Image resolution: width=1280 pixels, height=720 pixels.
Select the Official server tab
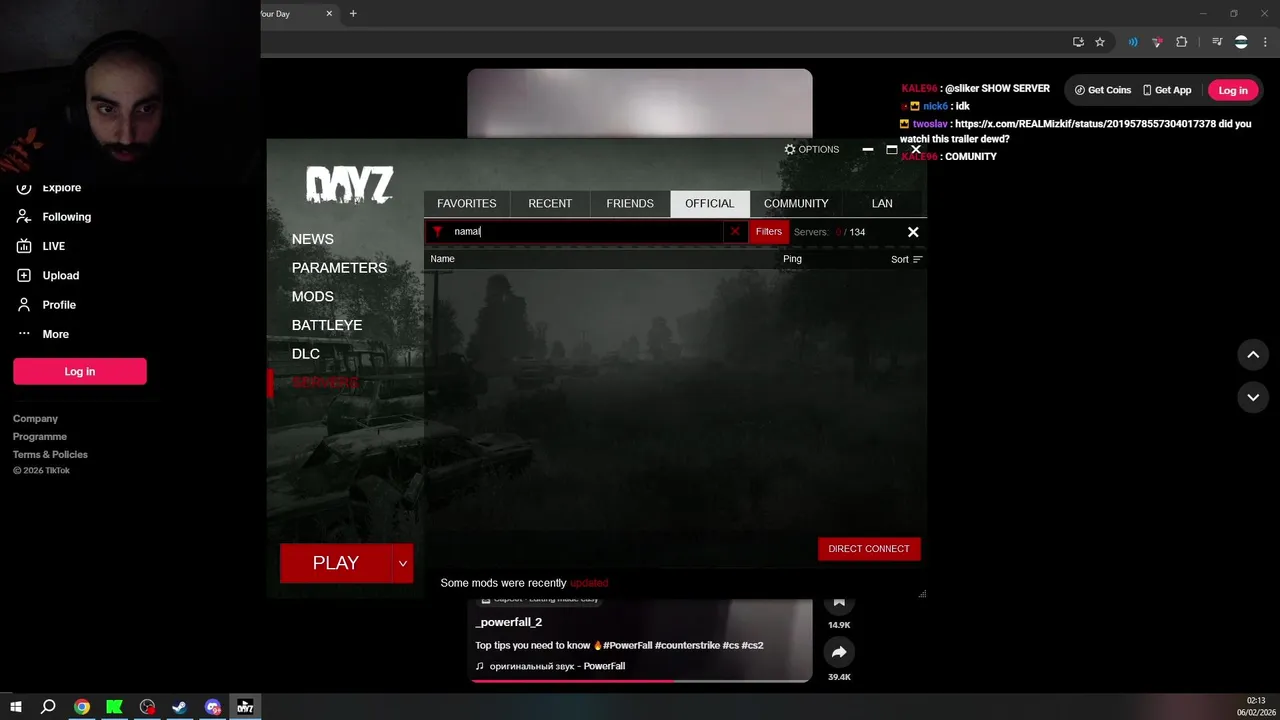710,203
